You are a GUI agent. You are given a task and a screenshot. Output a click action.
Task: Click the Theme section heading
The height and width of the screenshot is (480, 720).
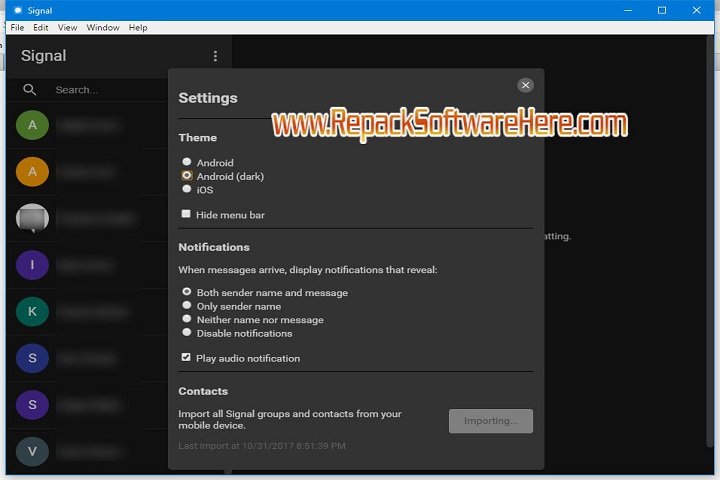pyautogui.click(x=197, y=138)
